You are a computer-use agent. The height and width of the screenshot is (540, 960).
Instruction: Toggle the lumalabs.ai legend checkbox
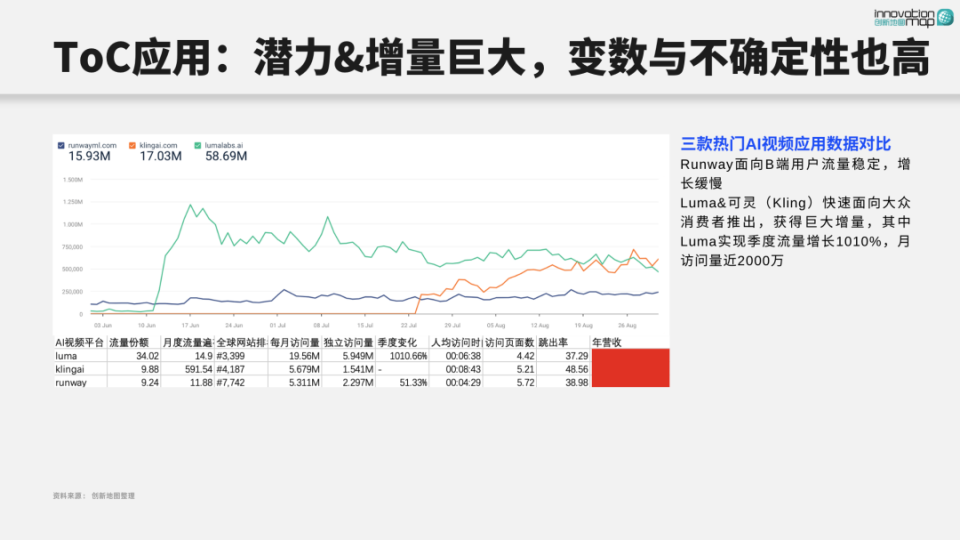click(198, 146)
